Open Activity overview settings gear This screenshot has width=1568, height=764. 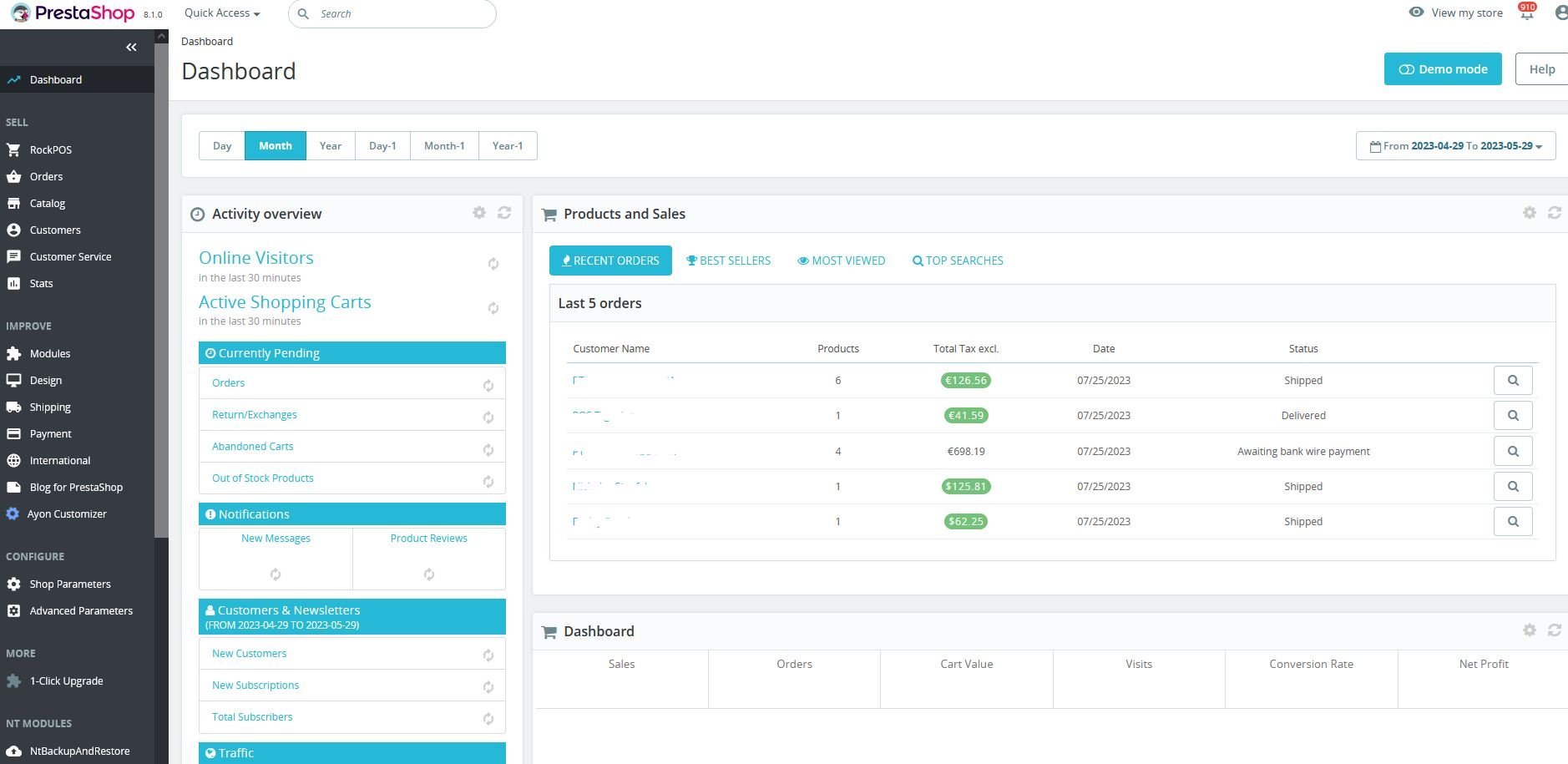point(479,213)
